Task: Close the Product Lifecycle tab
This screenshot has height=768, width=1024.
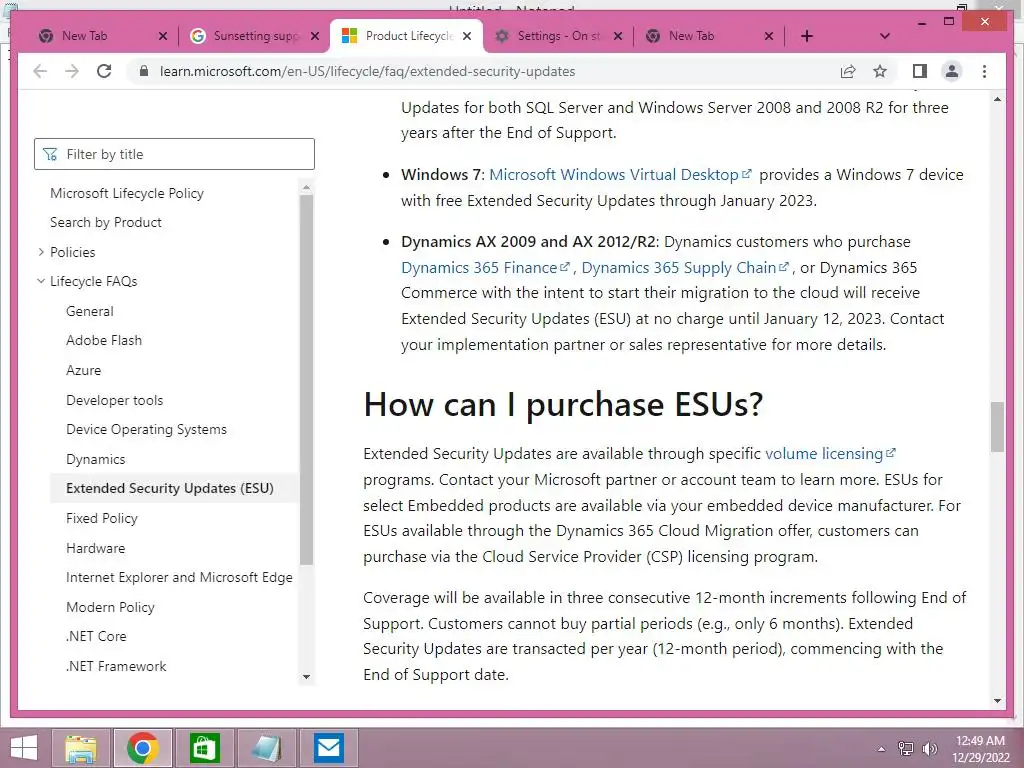Action: pos(467,36)
